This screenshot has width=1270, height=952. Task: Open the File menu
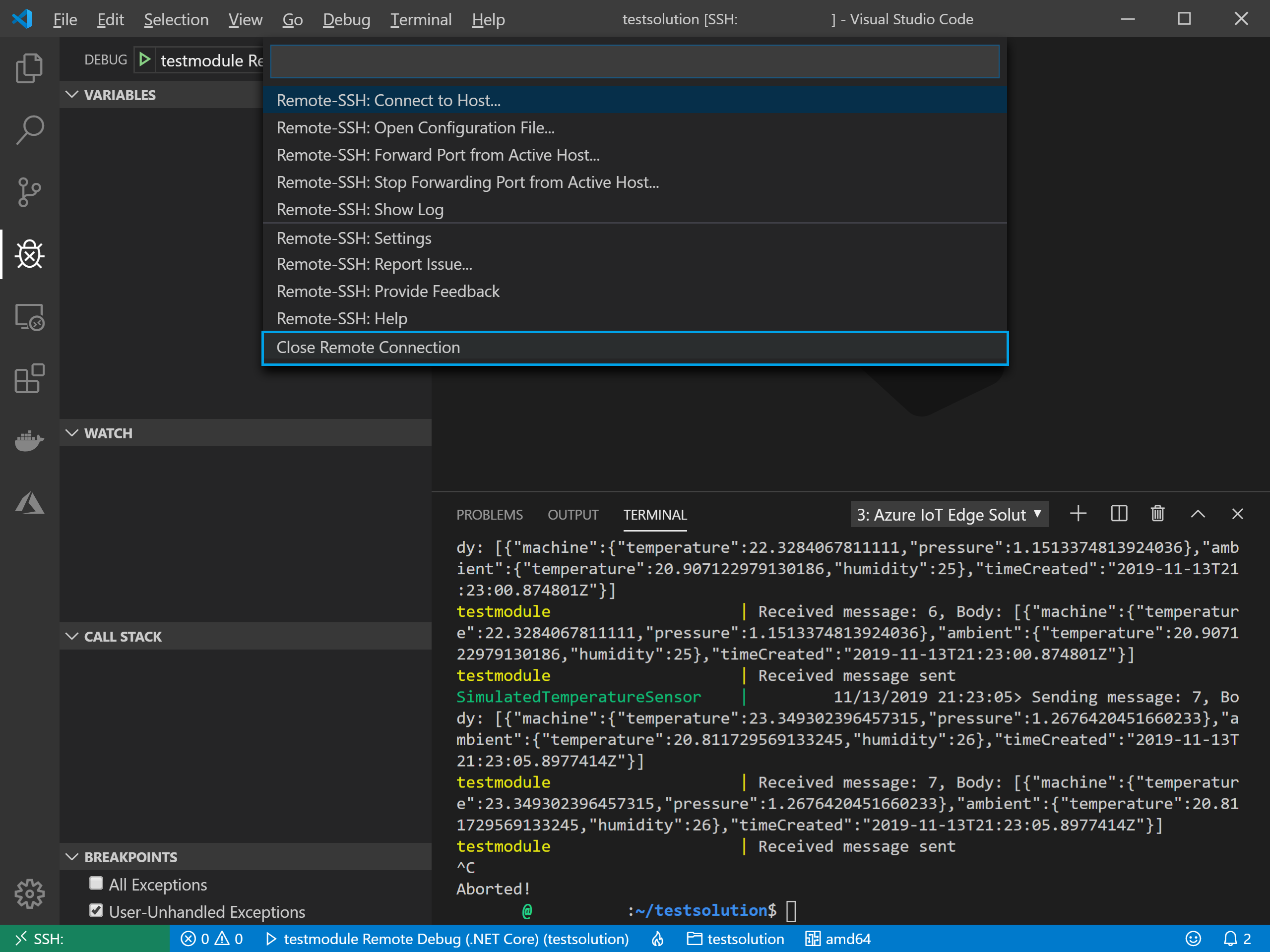click(65, 19)
